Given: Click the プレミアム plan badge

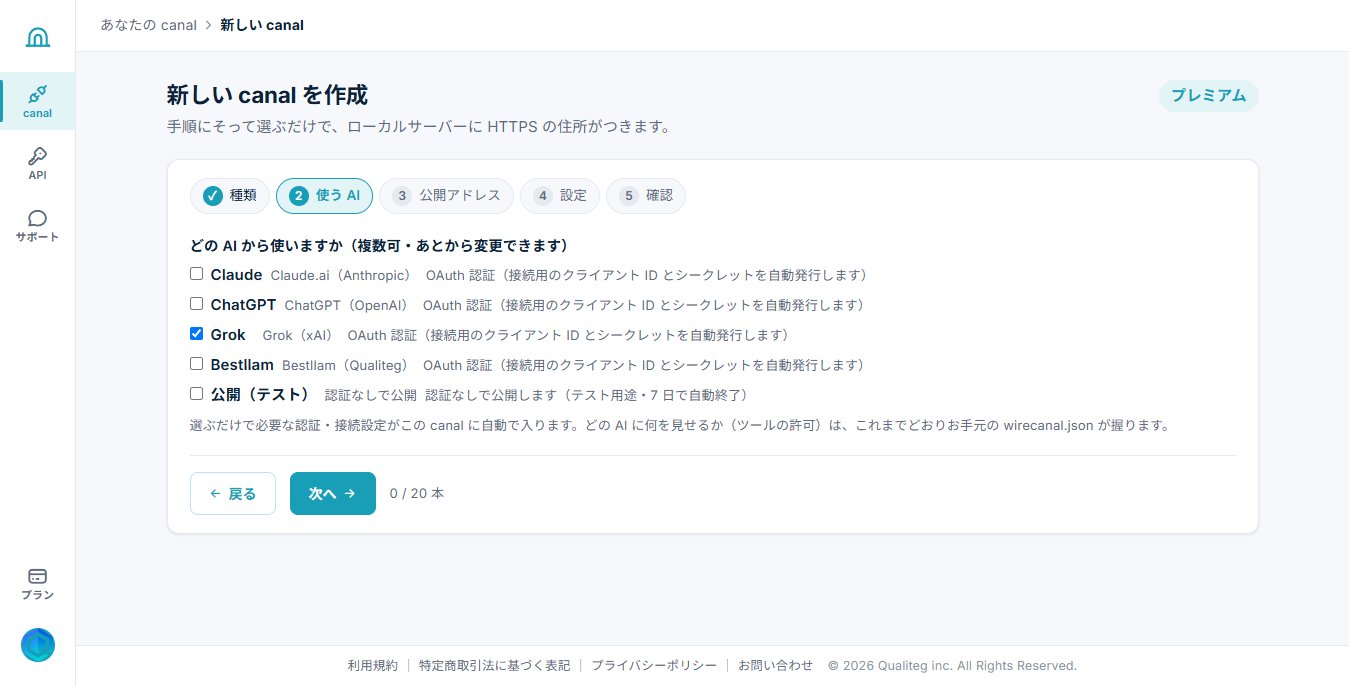Looking at the screenshot, I should pyautogui.click(x=1208, y=96).
